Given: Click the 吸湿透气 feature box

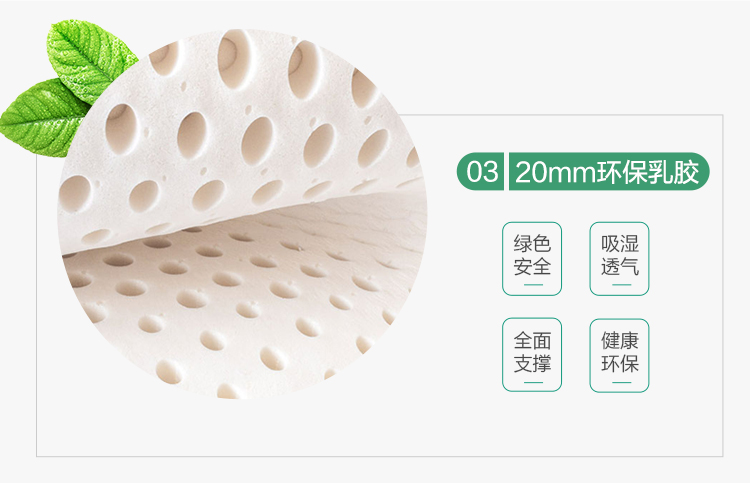Looking at the screenshot, I should pyautogui.click(x=619, y=259).
